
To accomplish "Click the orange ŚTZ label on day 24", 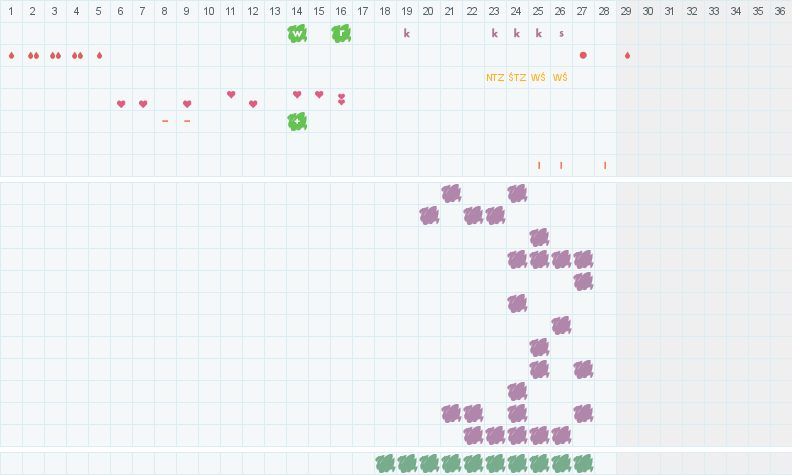I will (x=517, y=77).
